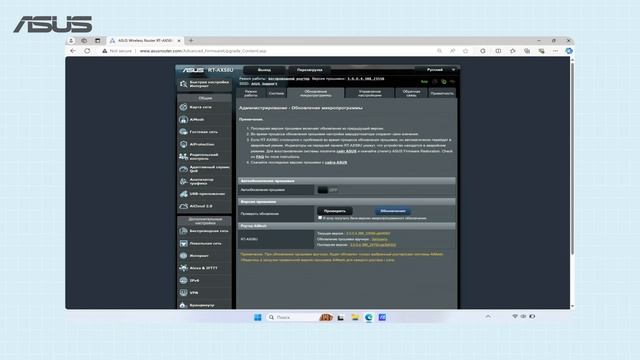Open the Alexa & IFTTT section
Viewport: 640px width, 360px height.
(204, 268)
